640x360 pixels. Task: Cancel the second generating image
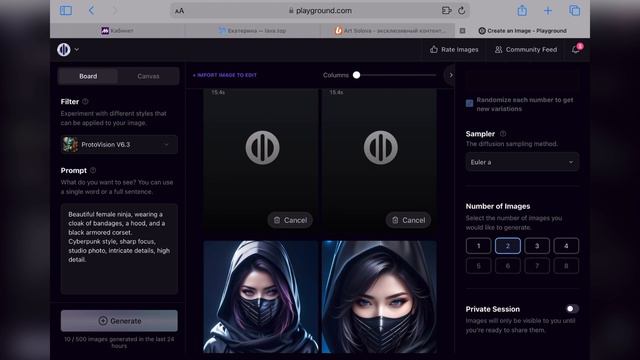409,220
